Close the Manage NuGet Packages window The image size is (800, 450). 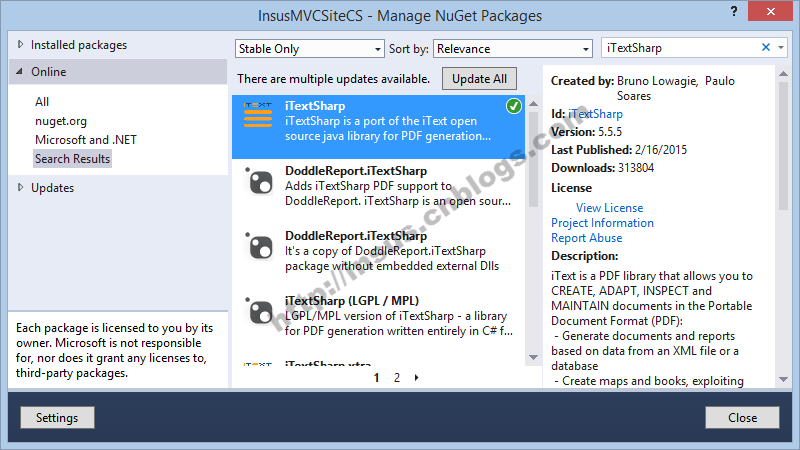tap(770, 11)
